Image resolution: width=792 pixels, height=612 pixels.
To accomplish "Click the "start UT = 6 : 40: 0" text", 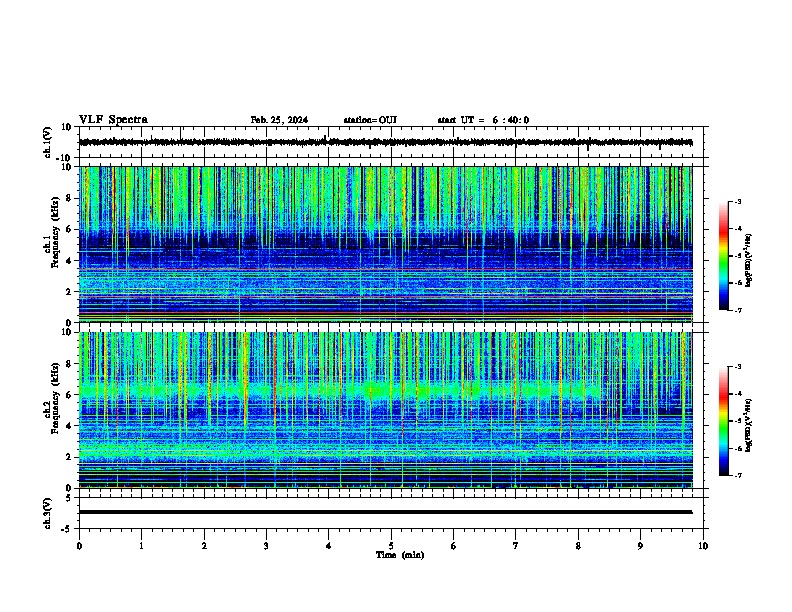I will [x=483, y=120].
